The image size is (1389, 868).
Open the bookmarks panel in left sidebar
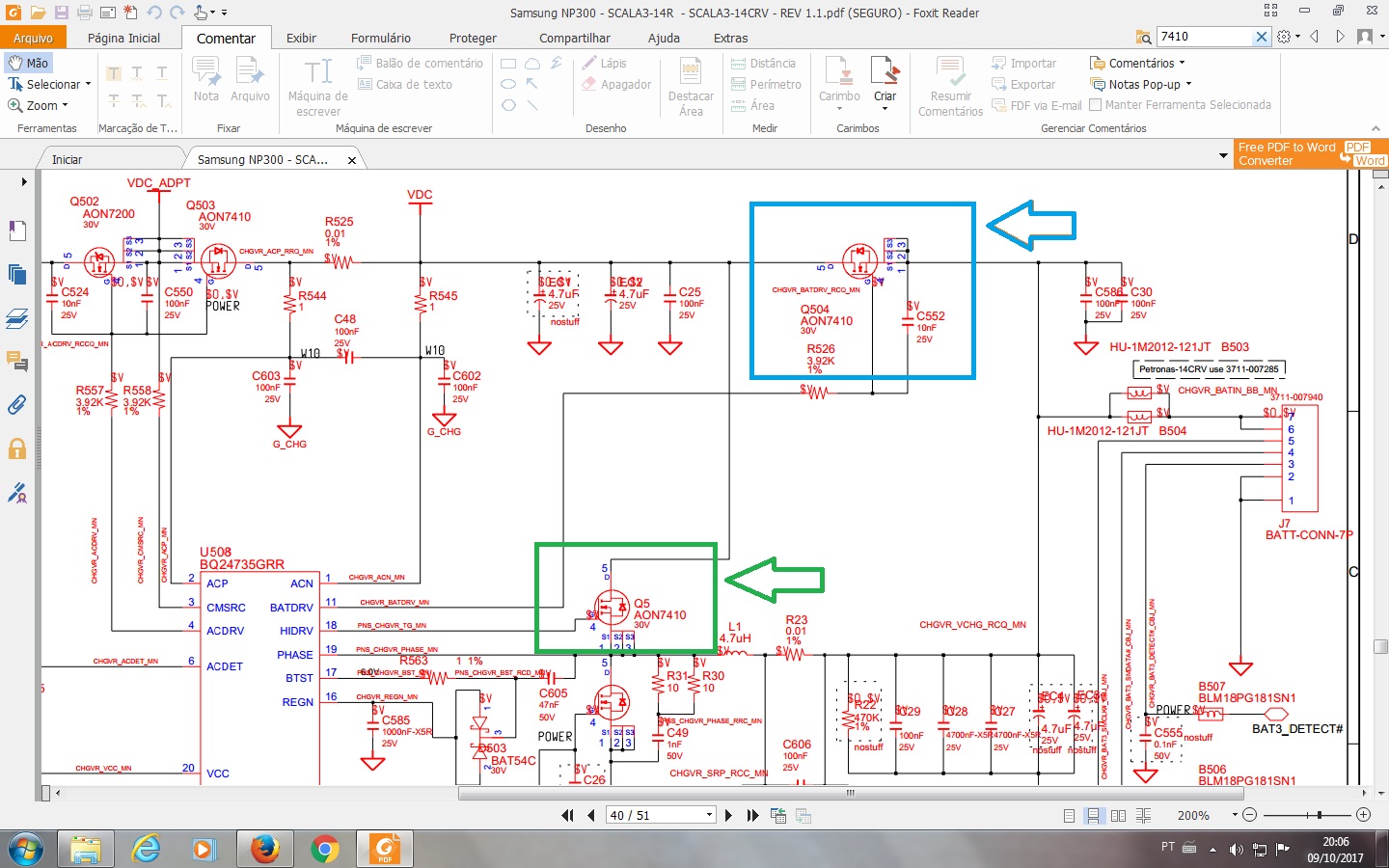tap(17, 231)
